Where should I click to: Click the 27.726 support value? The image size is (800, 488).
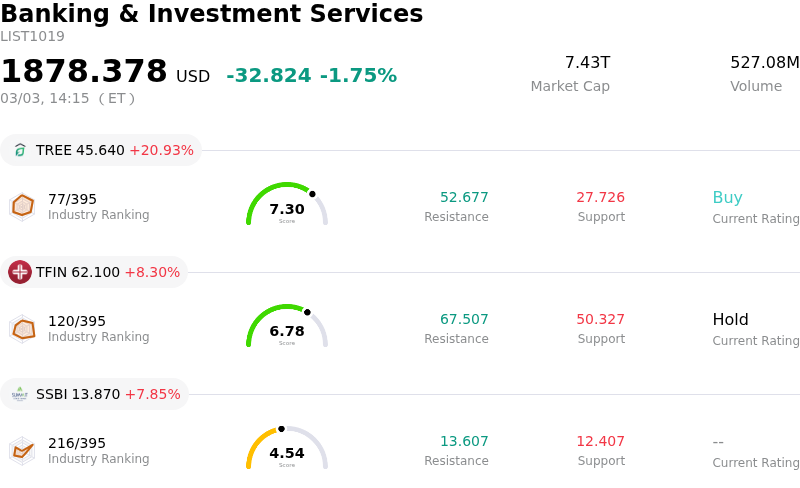pyautogui.click(x=600, y=198)
